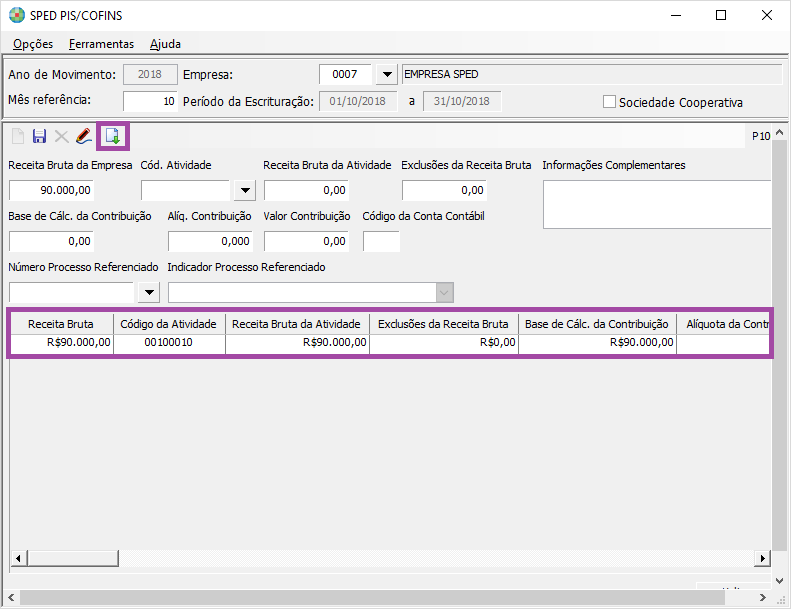
Task: Click the import document icon with green arrow
Action: click(x=112, y=136)
